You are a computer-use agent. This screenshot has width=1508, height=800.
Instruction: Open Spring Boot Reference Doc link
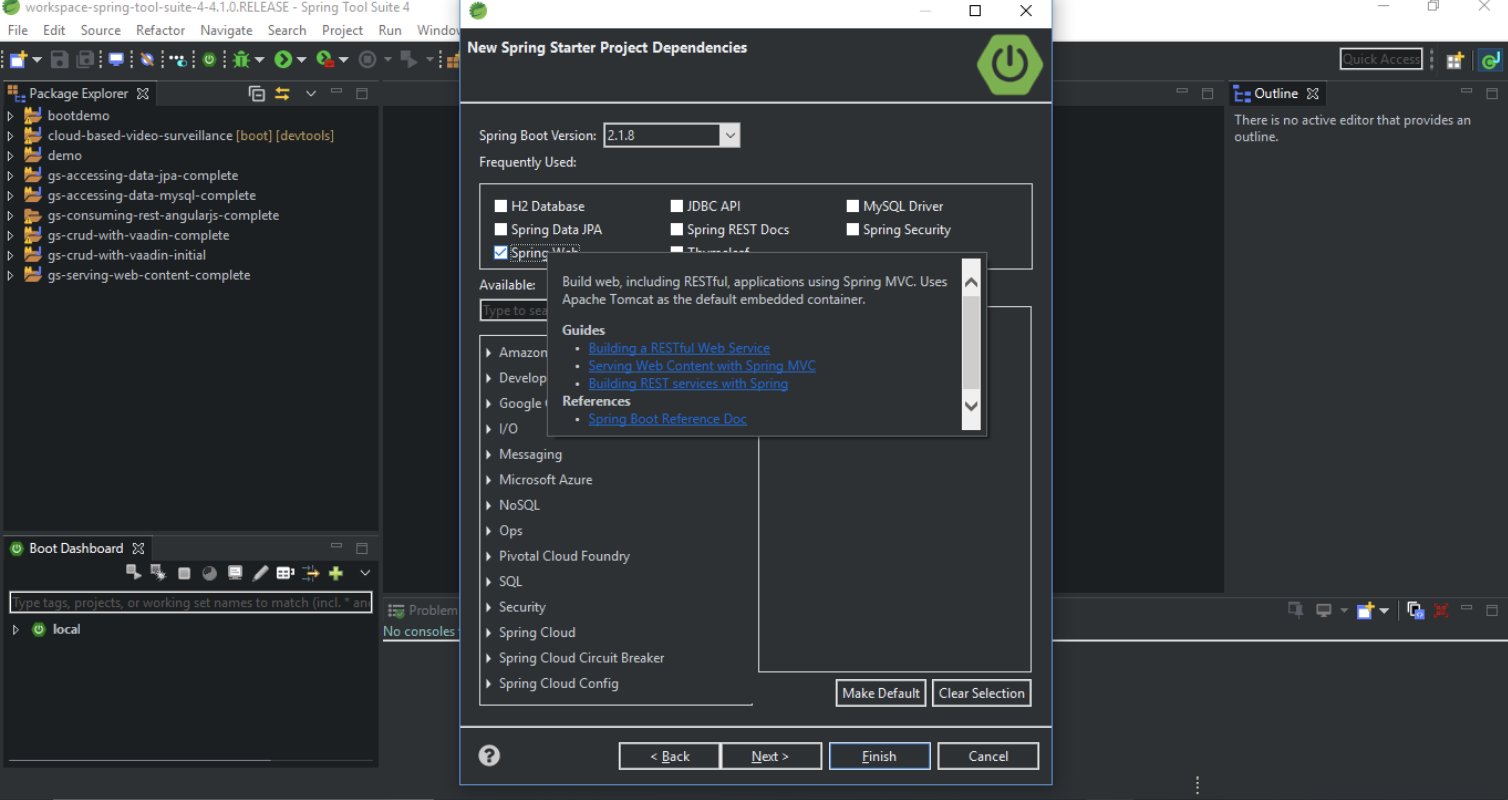click(667, 419)
